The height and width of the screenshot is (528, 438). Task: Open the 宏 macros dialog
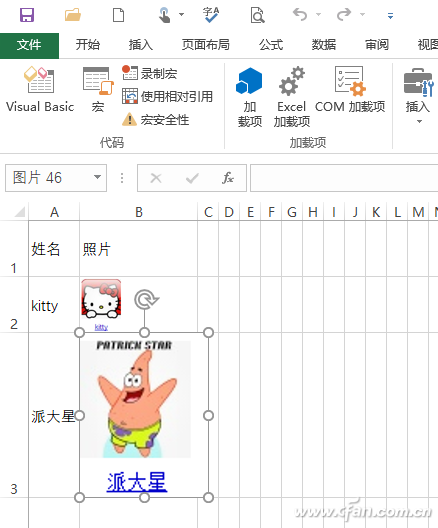(98, 90)
